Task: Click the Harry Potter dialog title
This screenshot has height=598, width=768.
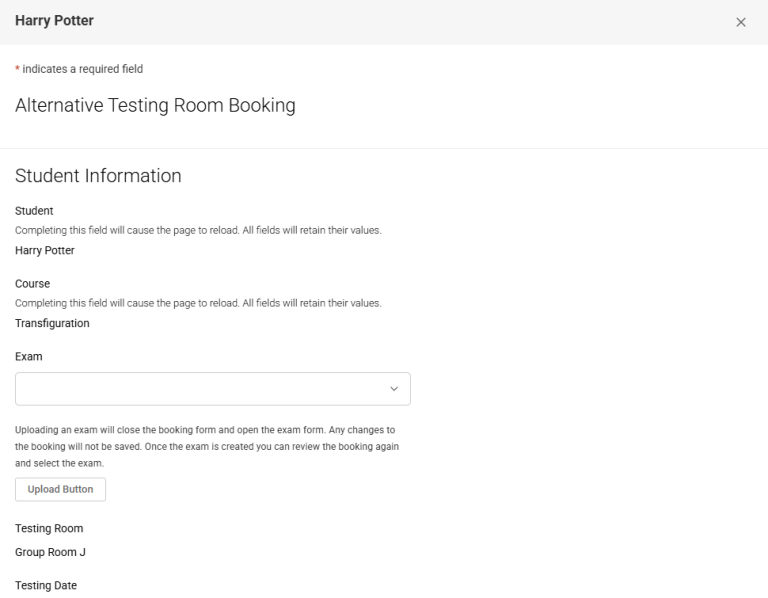Action: click(x=54, y=21)
